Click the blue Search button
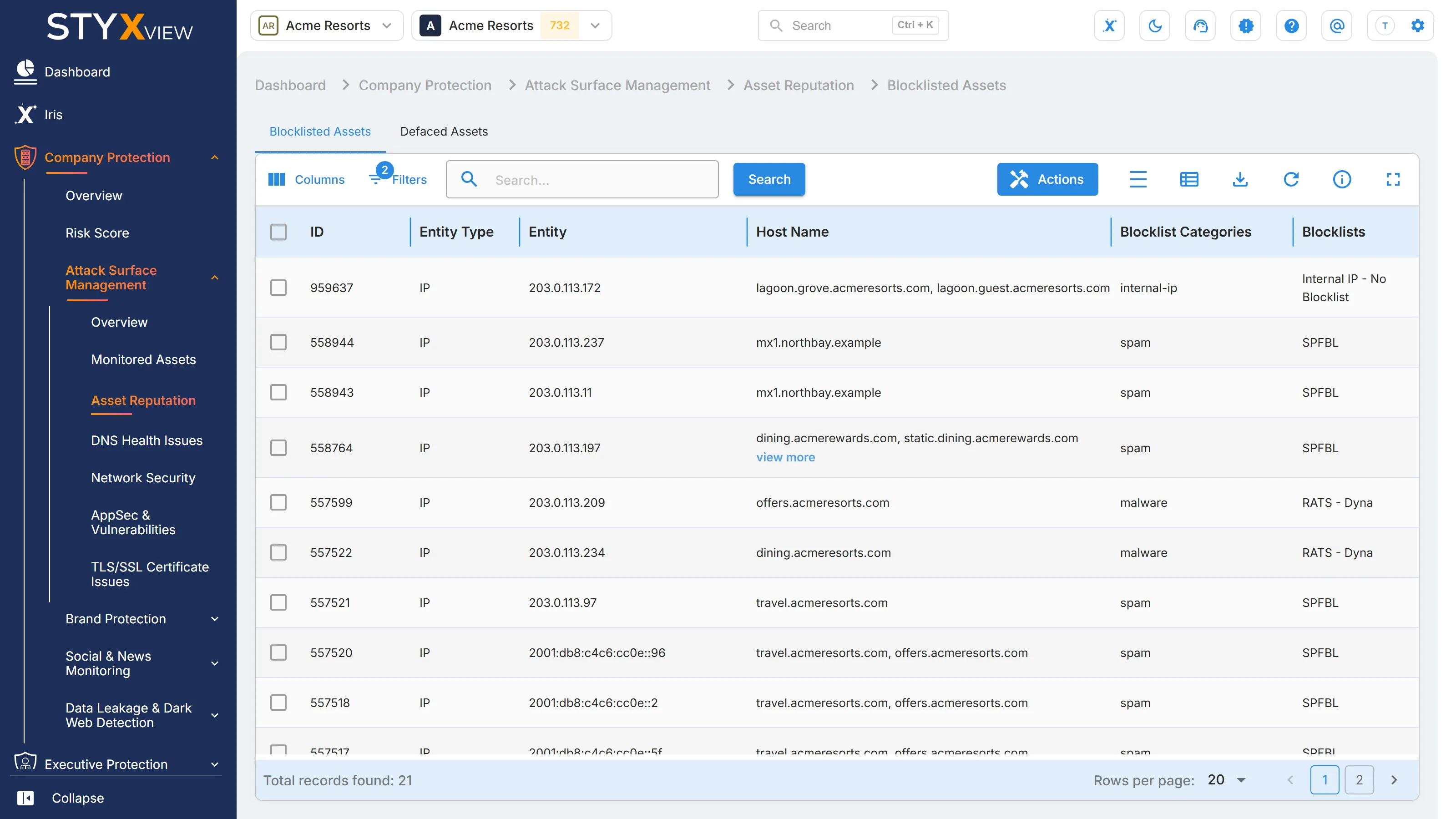1456x819 pixels. click(x=769, y=179)
